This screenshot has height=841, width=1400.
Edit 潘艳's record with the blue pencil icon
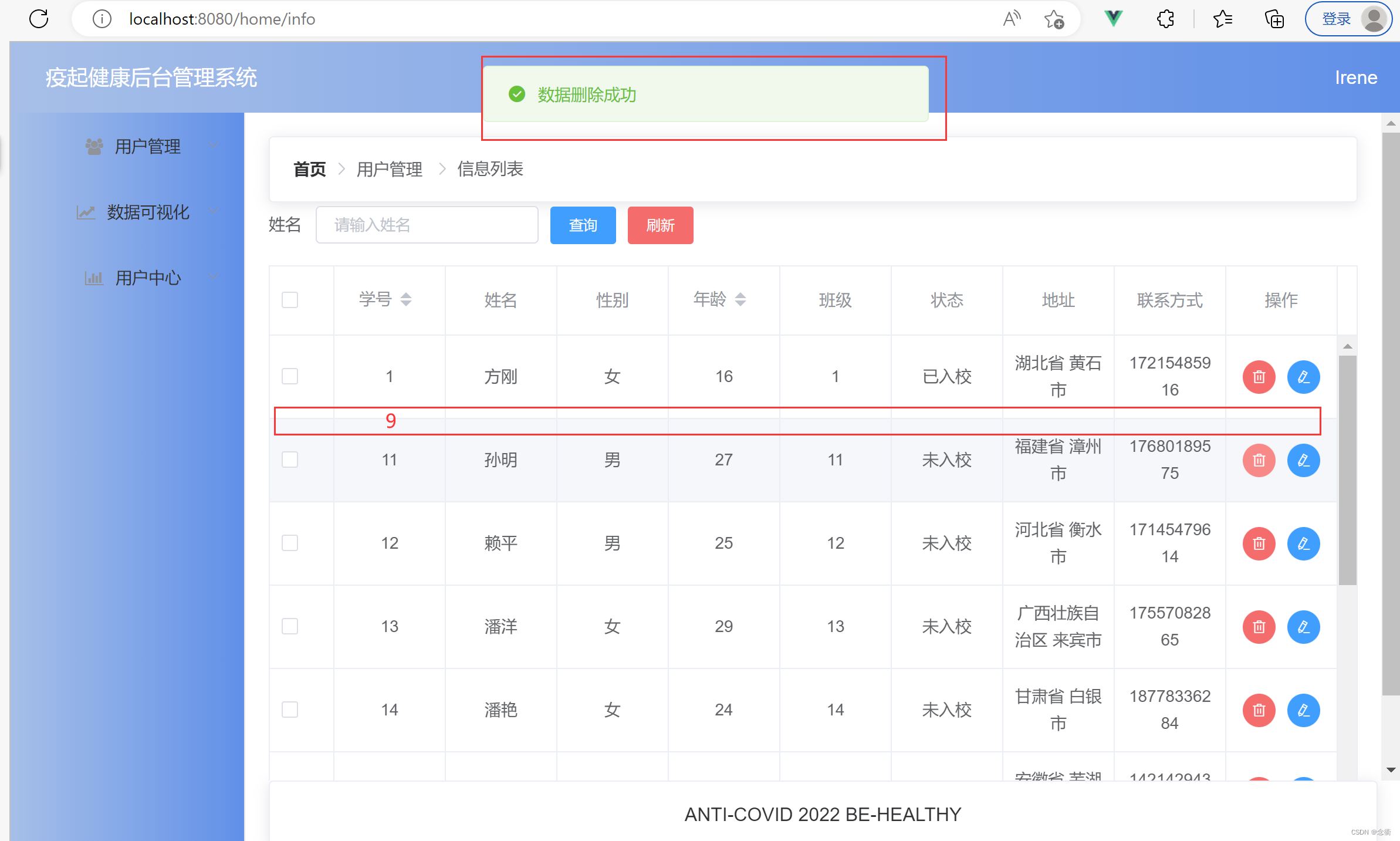coord(1303,710)
